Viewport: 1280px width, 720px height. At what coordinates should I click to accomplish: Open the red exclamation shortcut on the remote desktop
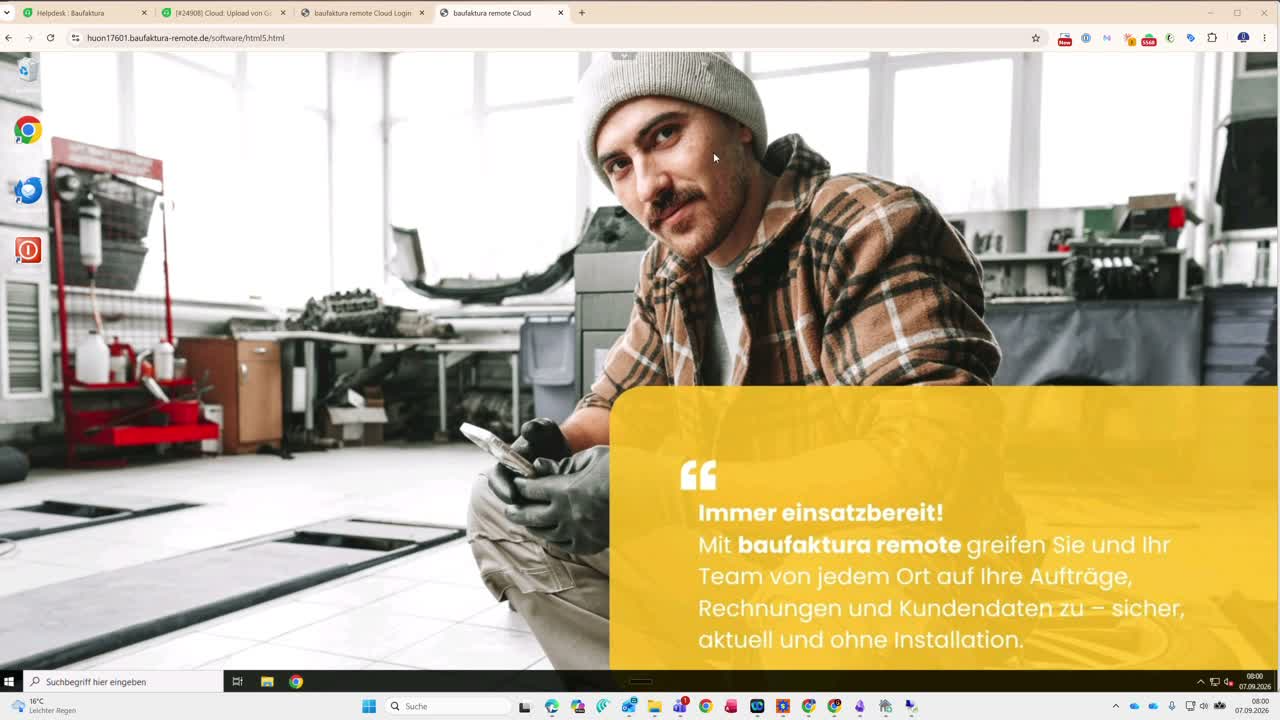click(27, 250)
